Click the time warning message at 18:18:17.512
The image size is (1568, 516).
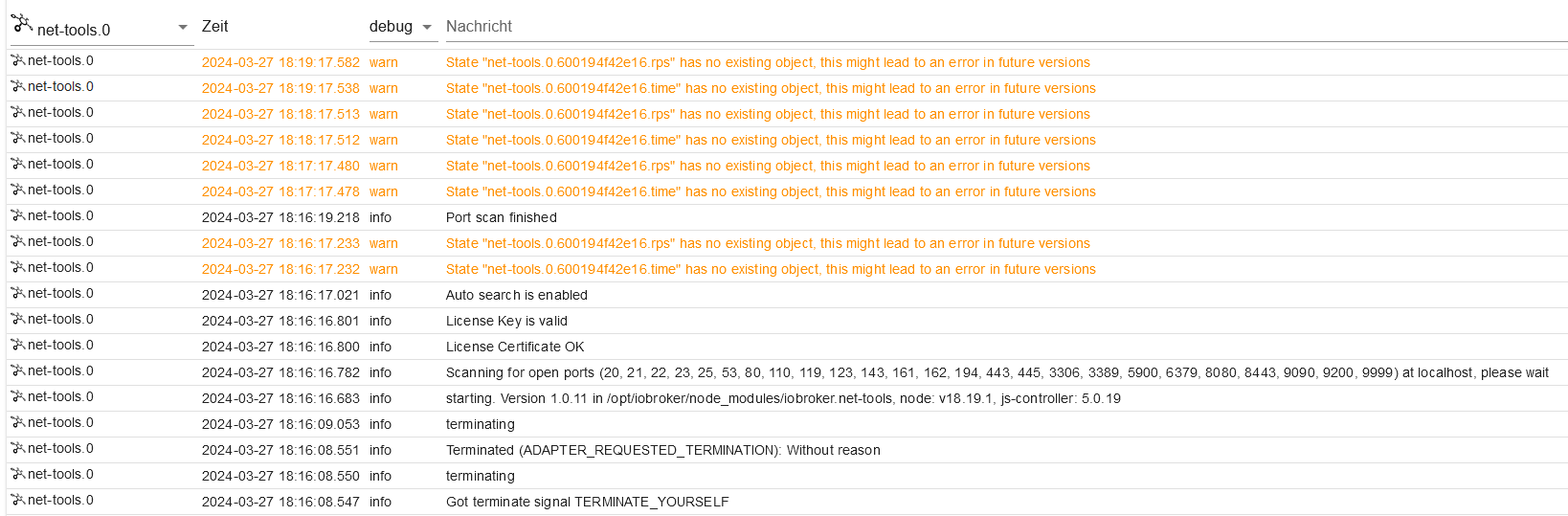click(771, 140)
